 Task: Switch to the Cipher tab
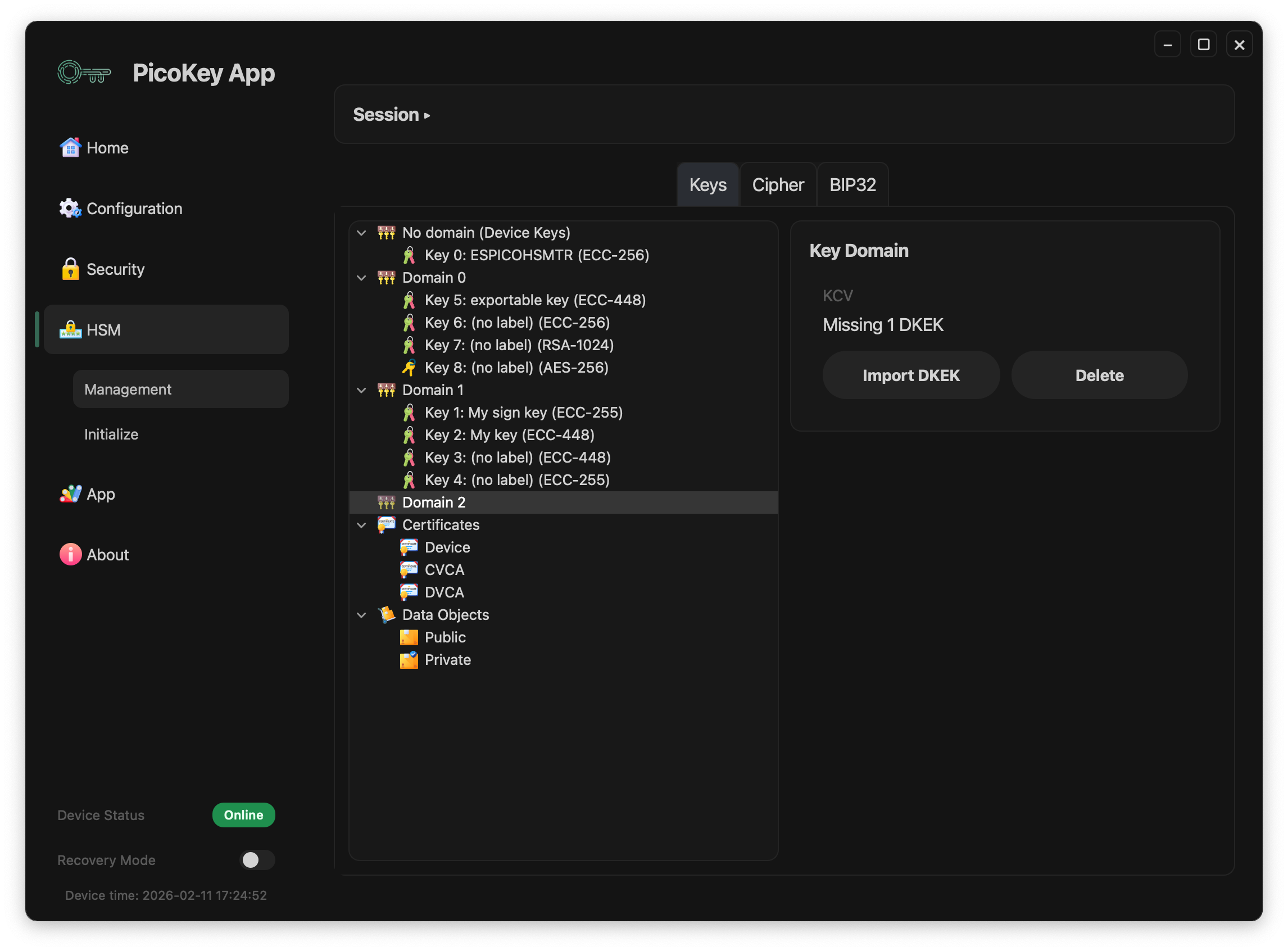pos(778,185)
